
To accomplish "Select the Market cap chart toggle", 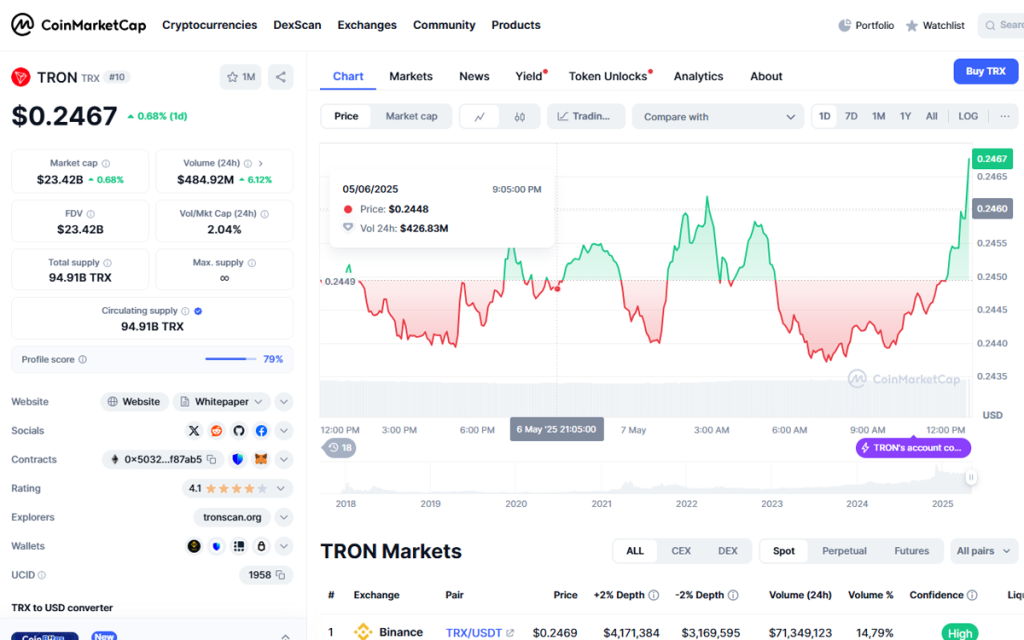I will [x=411, y=116].
